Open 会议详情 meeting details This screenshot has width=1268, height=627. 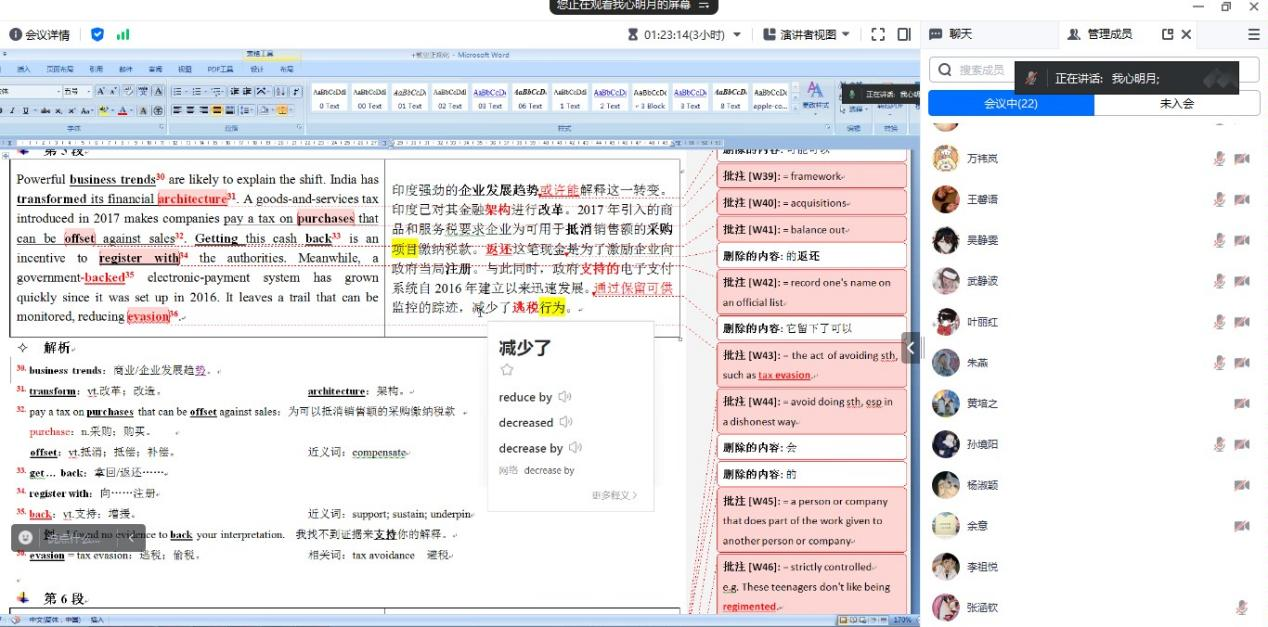click(x=40, y=34)
